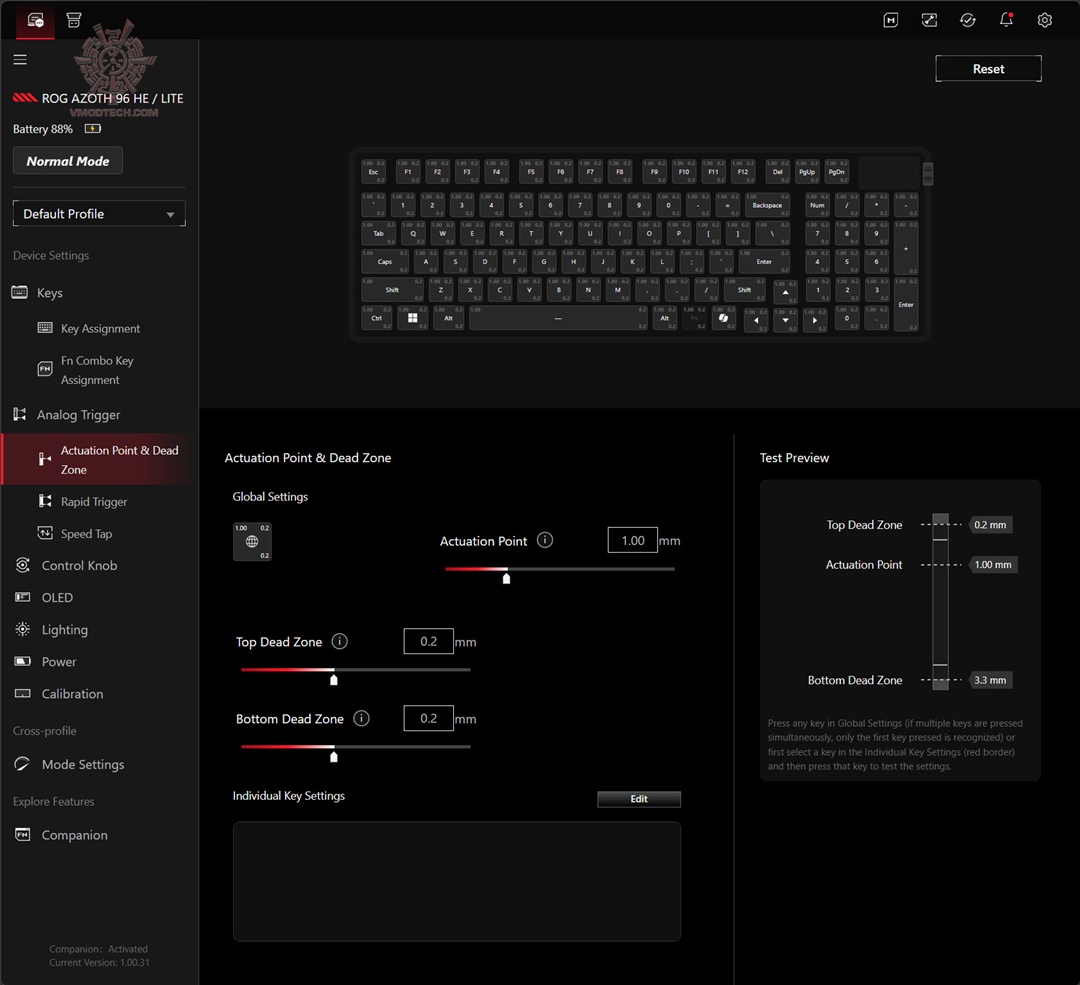Click the screen/link icon in top bar

929,20
